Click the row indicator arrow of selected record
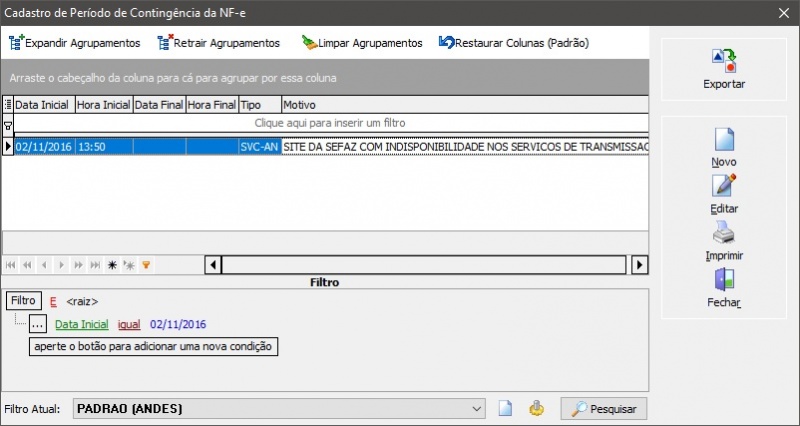The image size is (800, 426). pyautogui.click(x=8, y=146)
